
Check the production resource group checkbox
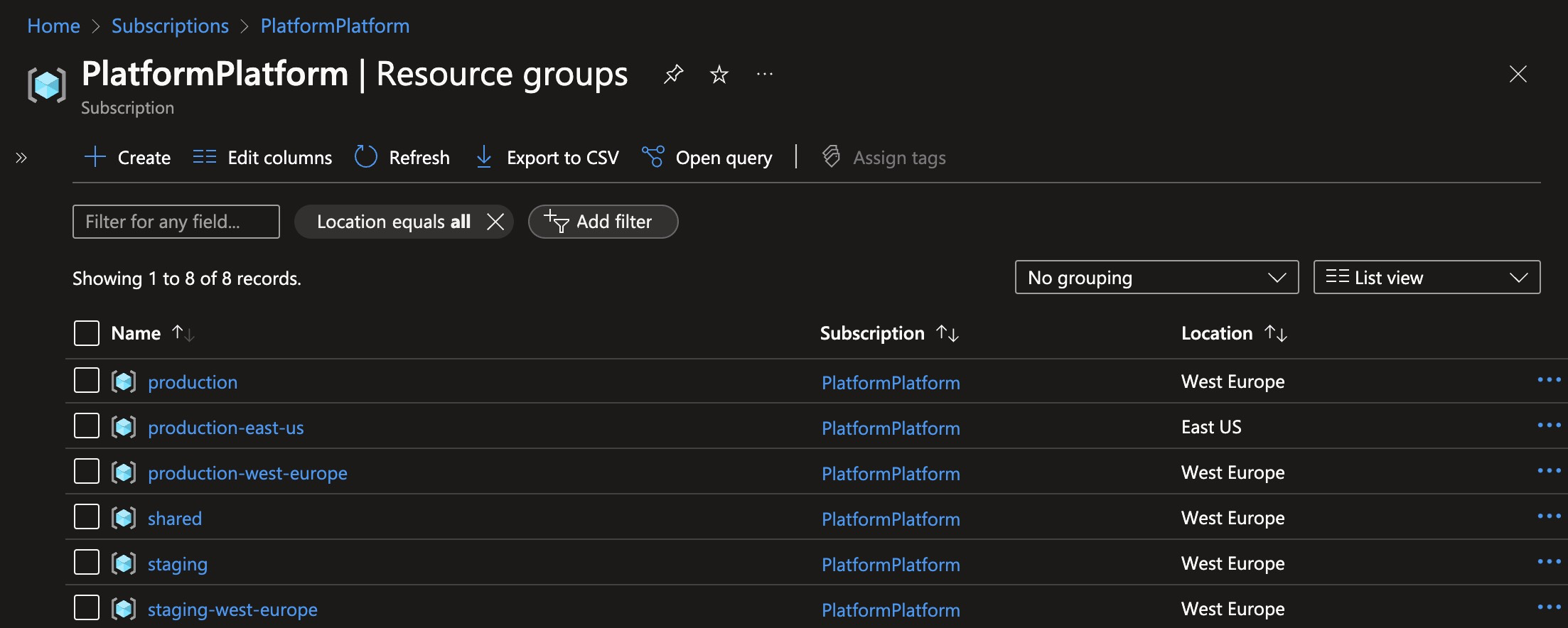click(87, 381)
